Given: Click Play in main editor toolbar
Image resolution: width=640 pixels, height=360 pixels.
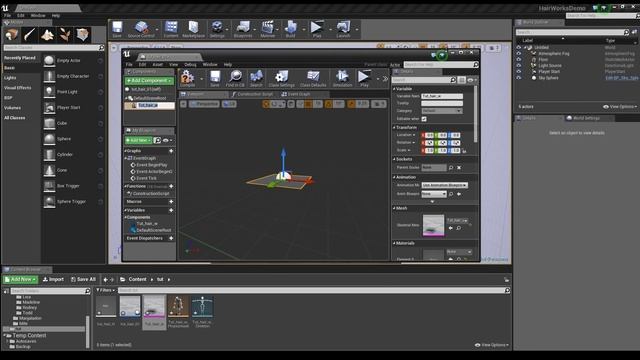Looking at the screenshot, I should (x=317, y=29).
